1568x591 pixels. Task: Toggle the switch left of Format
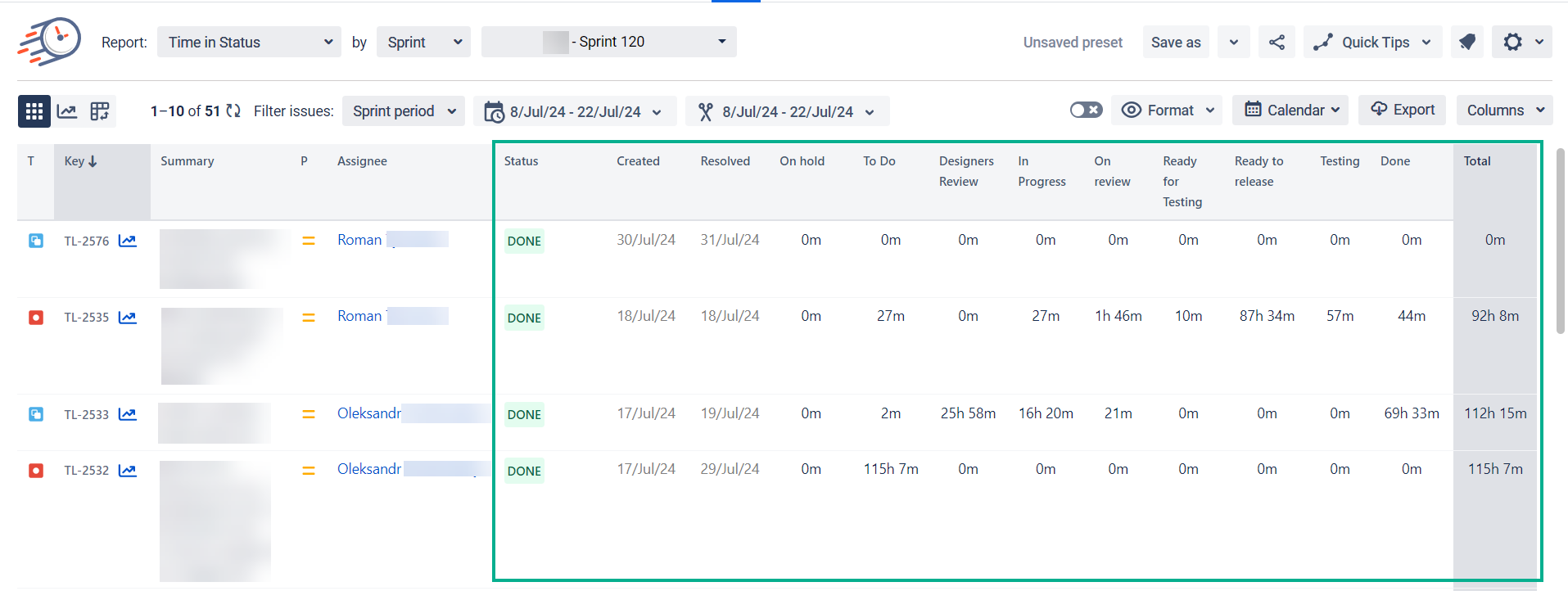1086,111
